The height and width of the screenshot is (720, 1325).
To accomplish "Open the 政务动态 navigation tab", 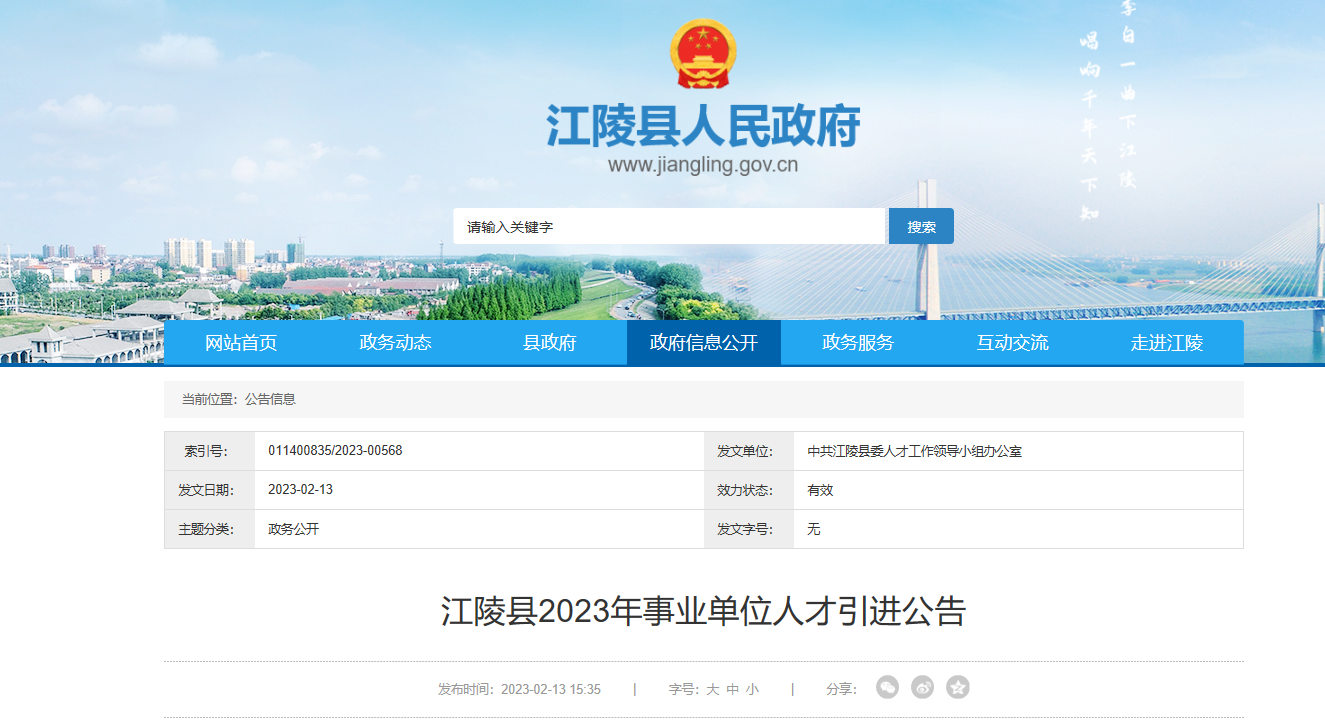I will tap(395, 343).
